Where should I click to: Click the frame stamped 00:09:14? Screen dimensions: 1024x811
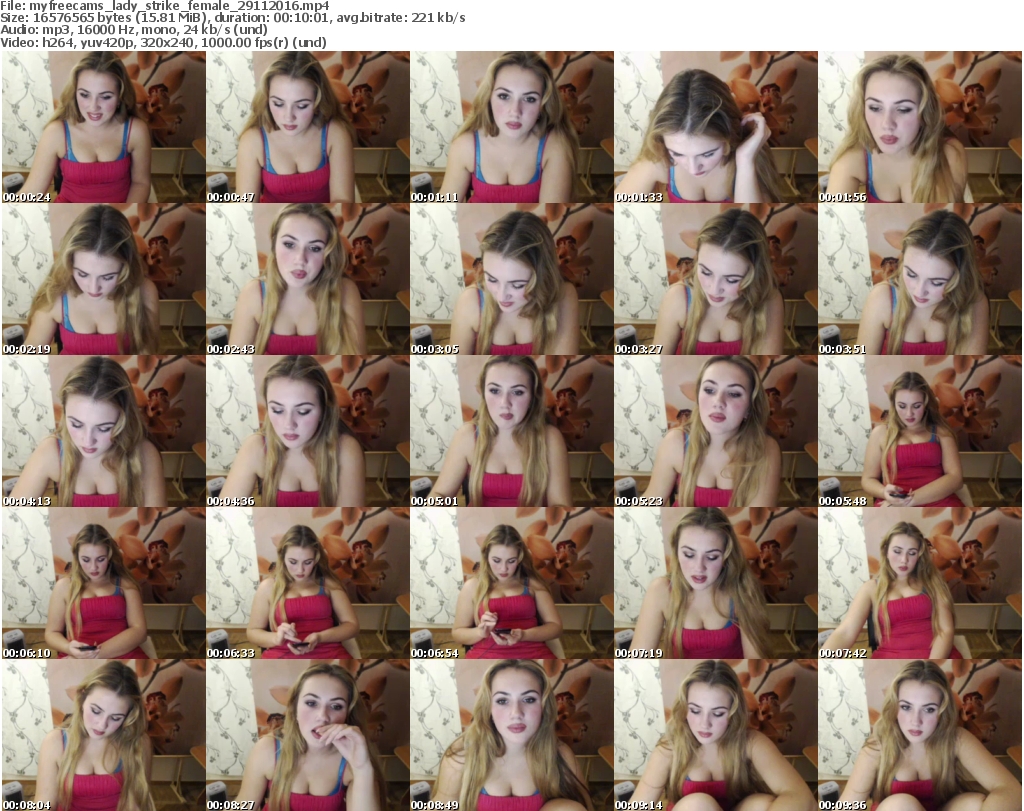716,735
